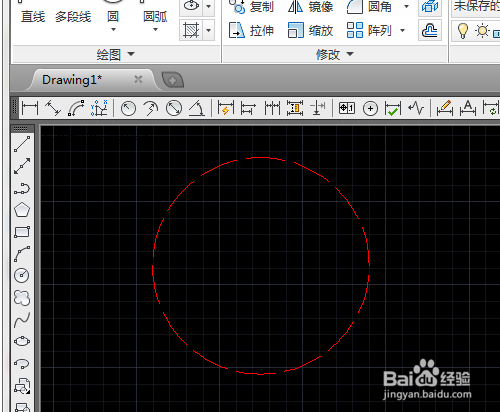Click the dimension toolbar grip handle
Viewport: 500px width, 412px height.
point(14,108)
